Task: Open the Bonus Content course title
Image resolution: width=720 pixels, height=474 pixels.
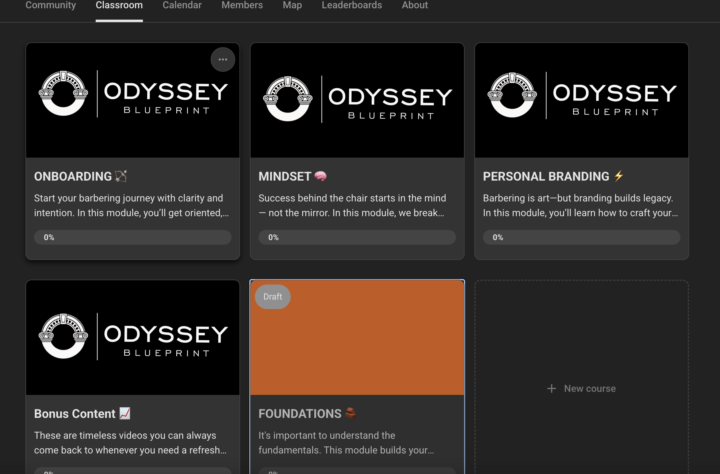Action: pyautogui.click(x=75, y=414)
